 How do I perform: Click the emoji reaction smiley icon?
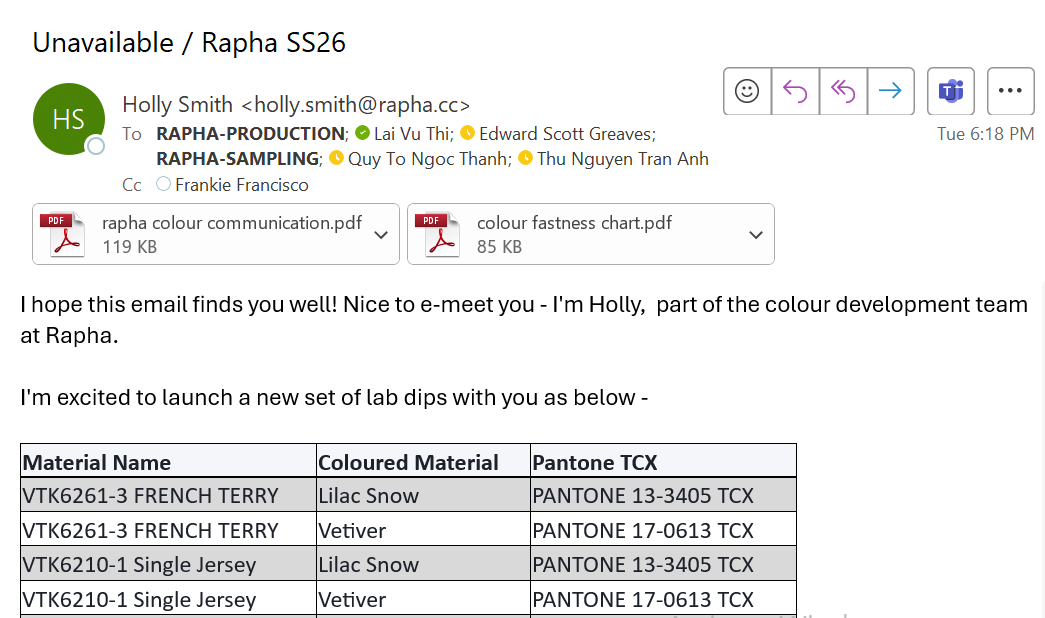click(x=747, y=91)
